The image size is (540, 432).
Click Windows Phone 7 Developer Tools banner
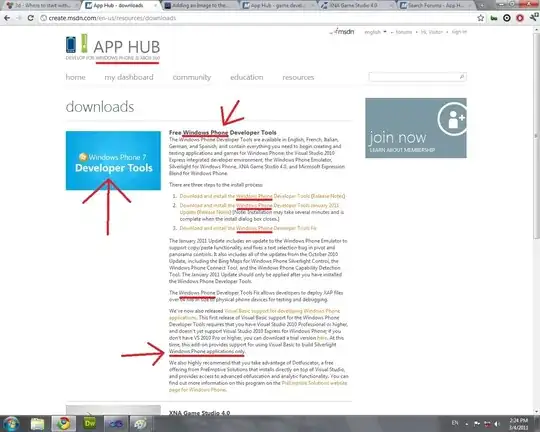point(113,161)
